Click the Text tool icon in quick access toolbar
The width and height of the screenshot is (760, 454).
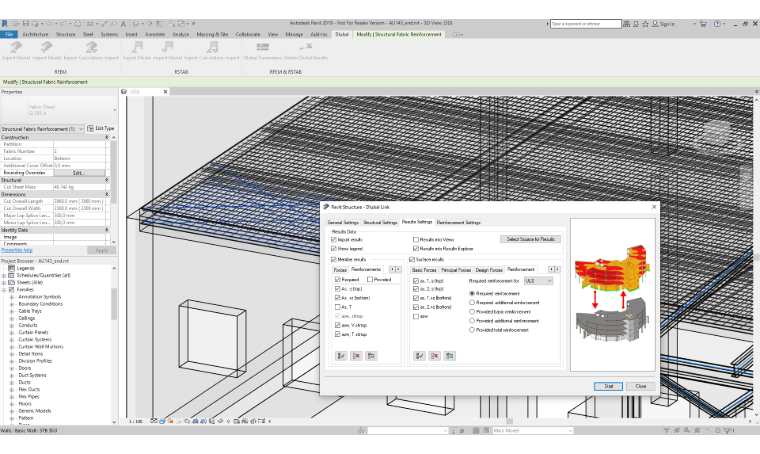point(123,23)
